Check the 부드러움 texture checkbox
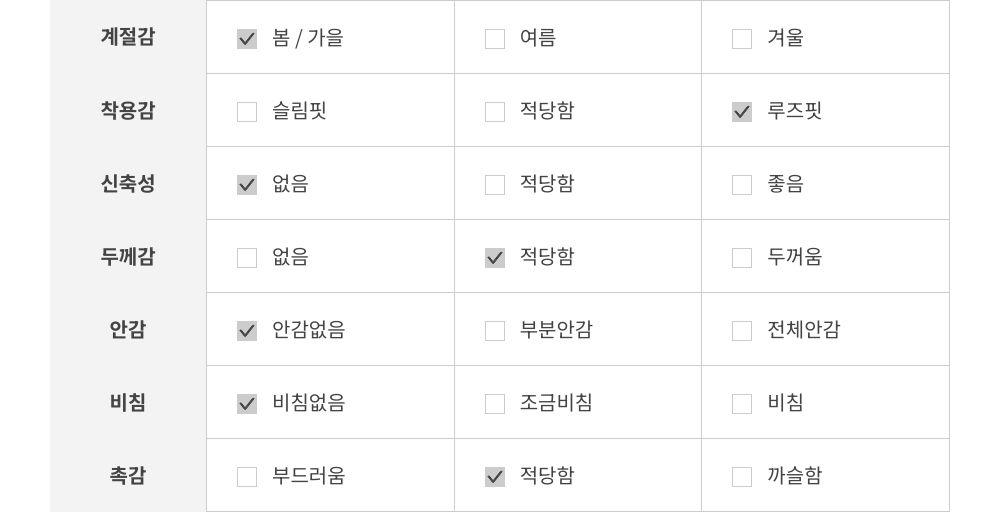1000x512 pixels. pos(247,477)
